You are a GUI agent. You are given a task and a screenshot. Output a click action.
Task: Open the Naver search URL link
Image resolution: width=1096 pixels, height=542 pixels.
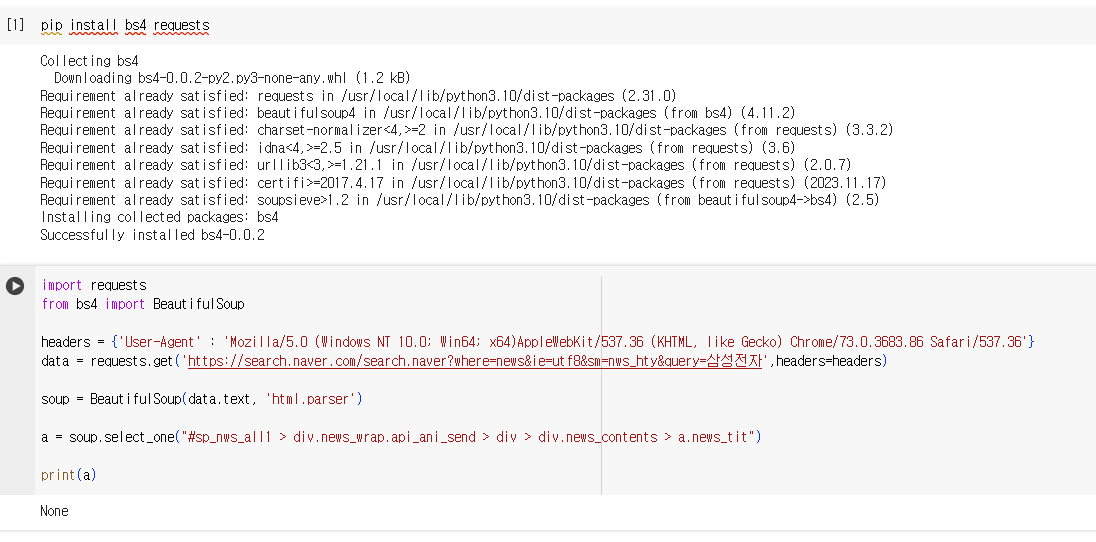[475, 361]
